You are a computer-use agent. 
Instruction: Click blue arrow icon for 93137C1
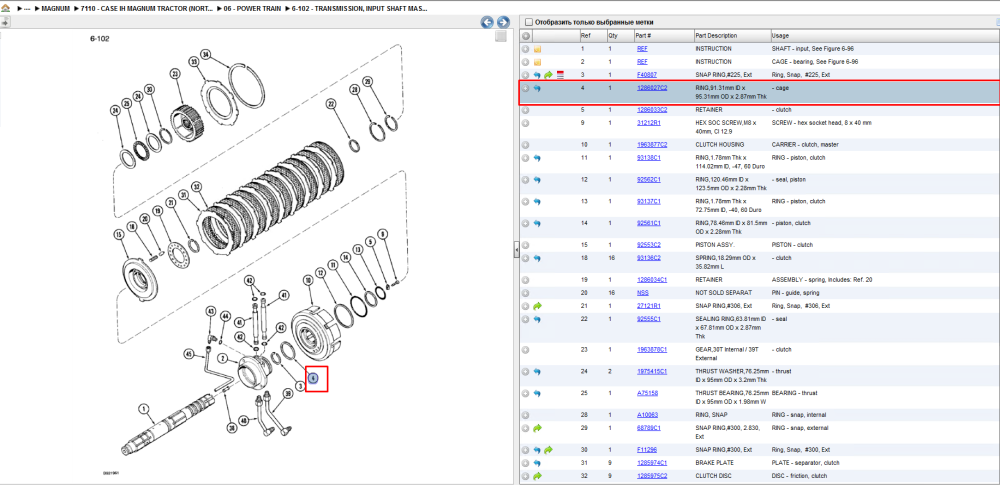[x=537, y=202]
